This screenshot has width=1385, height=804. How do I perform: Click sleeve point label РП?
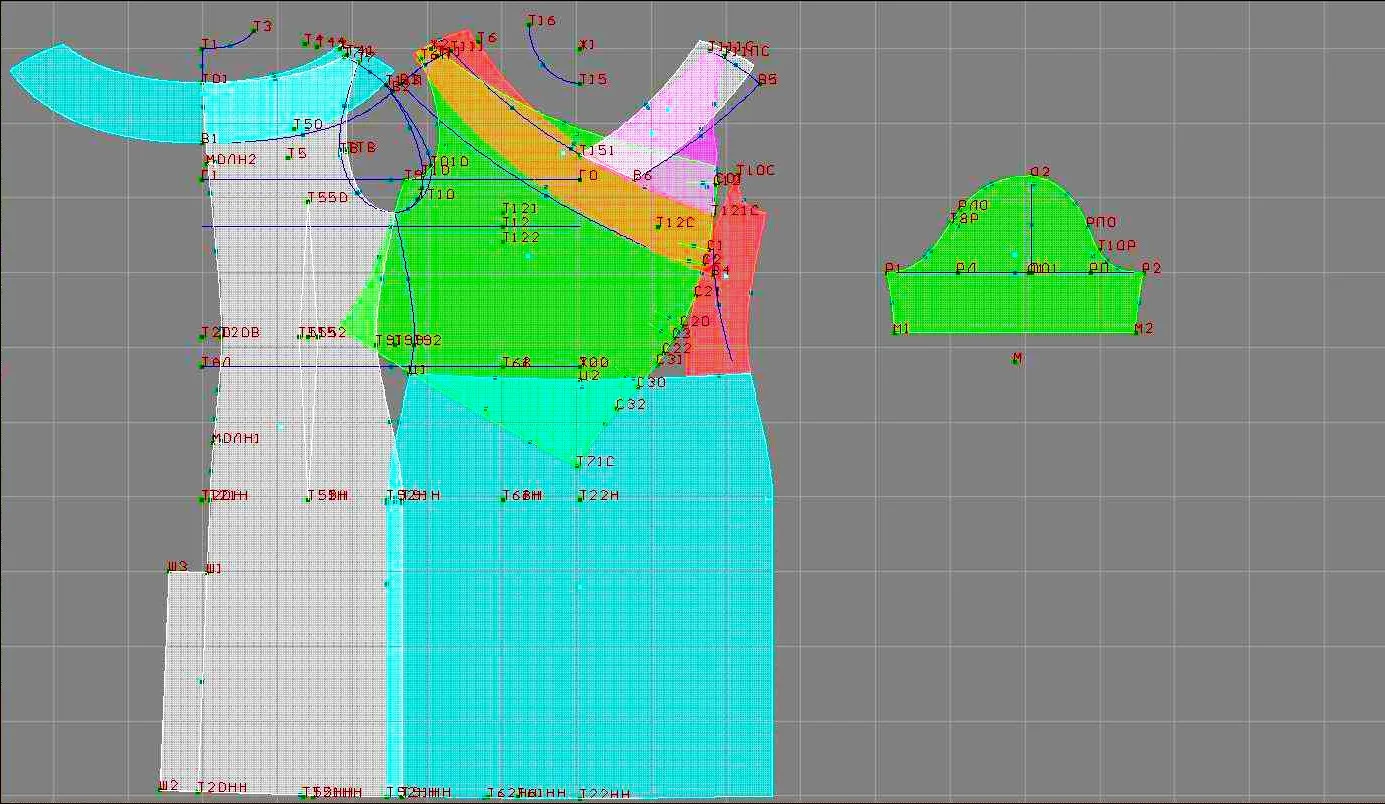point(1100,267)
